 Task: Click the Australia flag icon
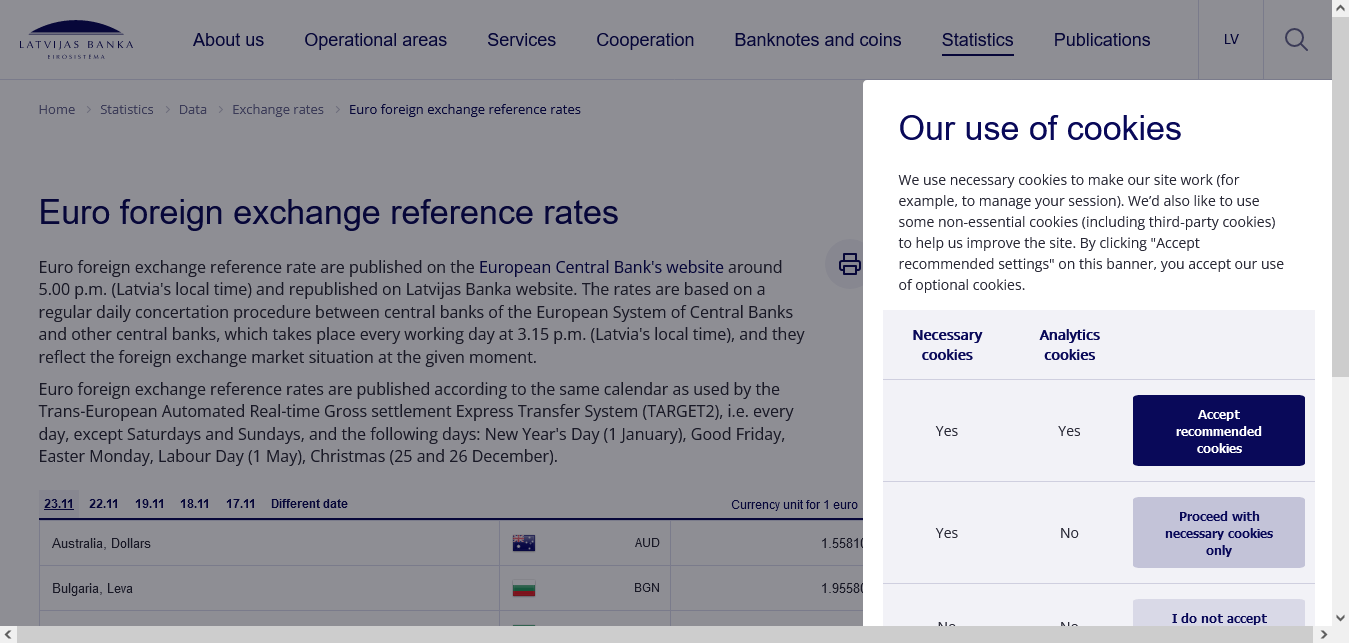click(524, 543)
